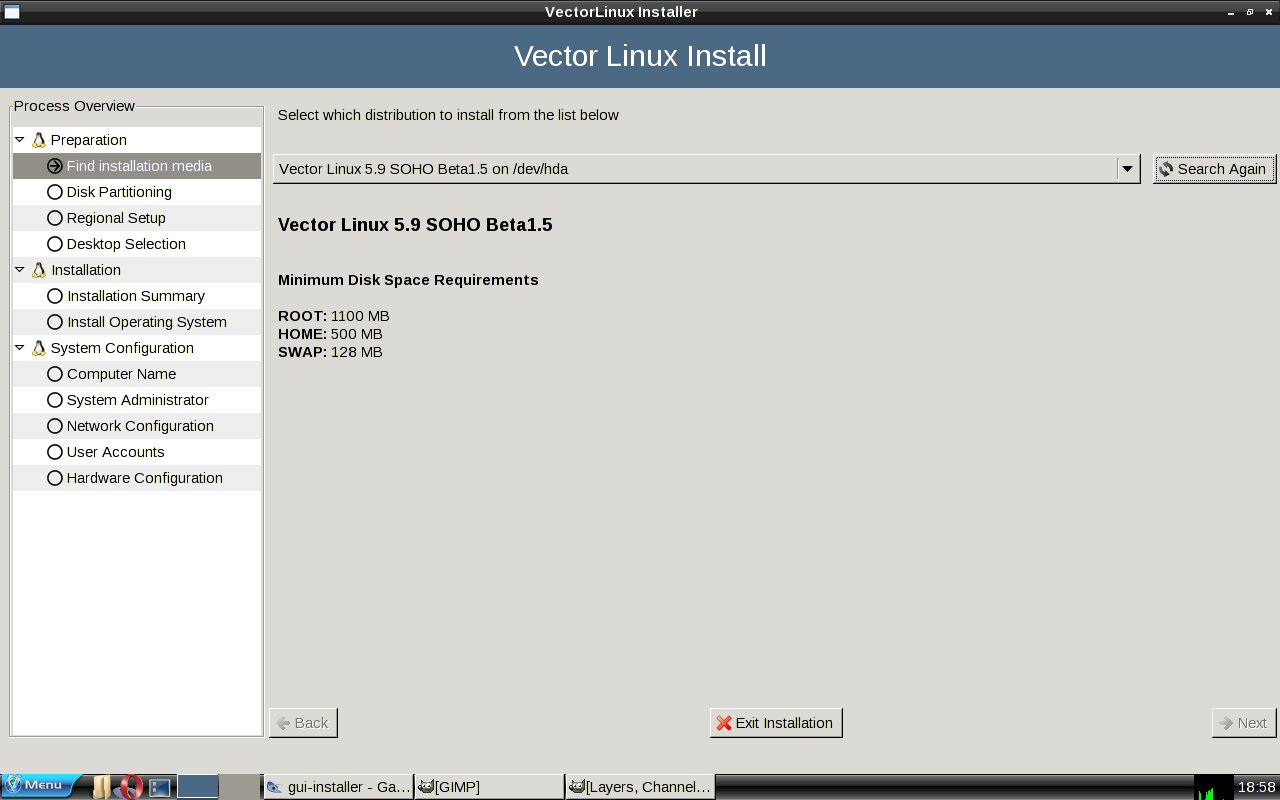
Task: Open the folder file manager taskbar icon
Action: (x=101, y=787)
